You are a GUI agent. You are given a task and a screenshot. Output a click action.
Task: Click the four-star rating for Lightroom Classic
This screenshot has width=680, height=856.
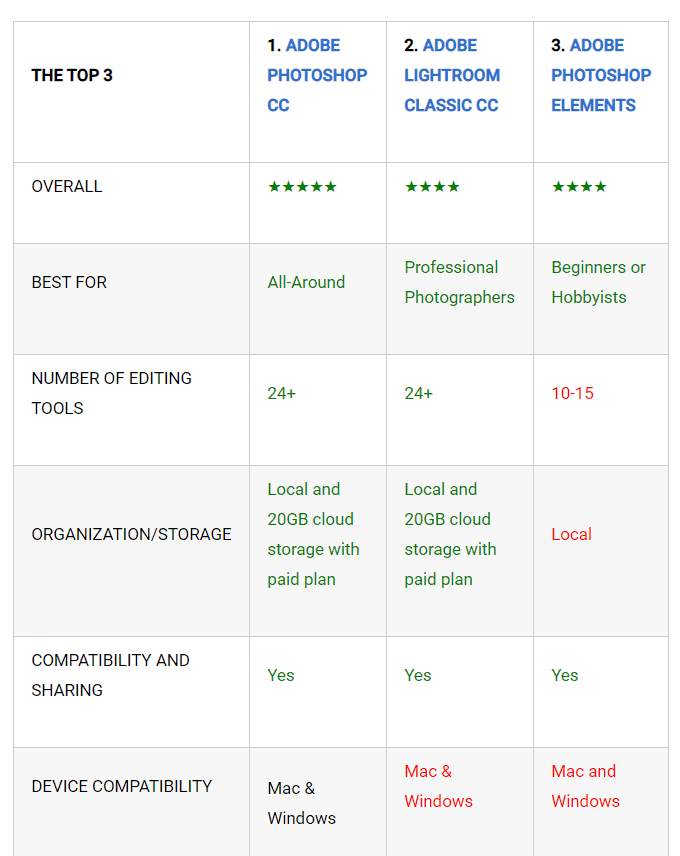tap(432, 187)
